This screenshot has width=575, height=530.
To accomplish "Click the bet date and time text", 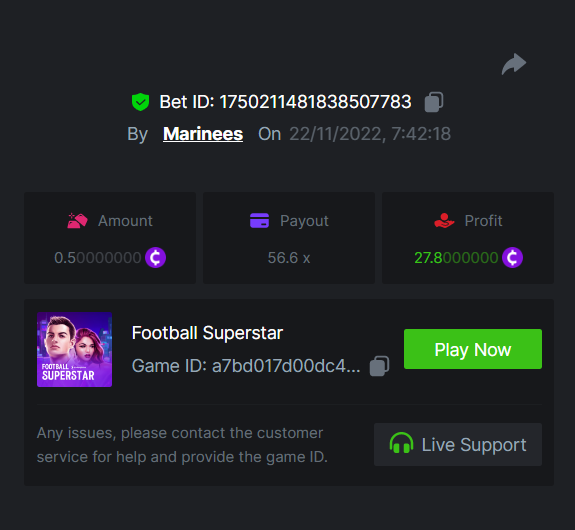I will pos(370,134).
